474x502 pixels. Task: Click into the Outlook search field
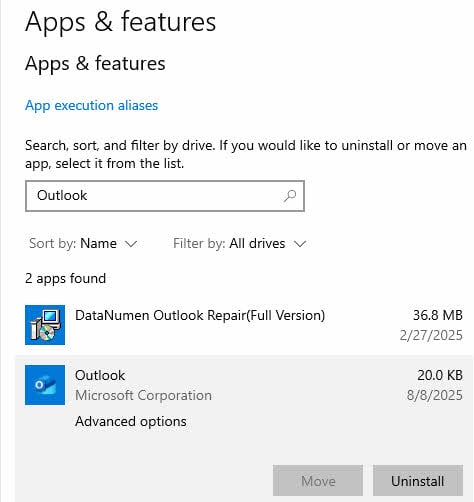(x=165, y=196)
